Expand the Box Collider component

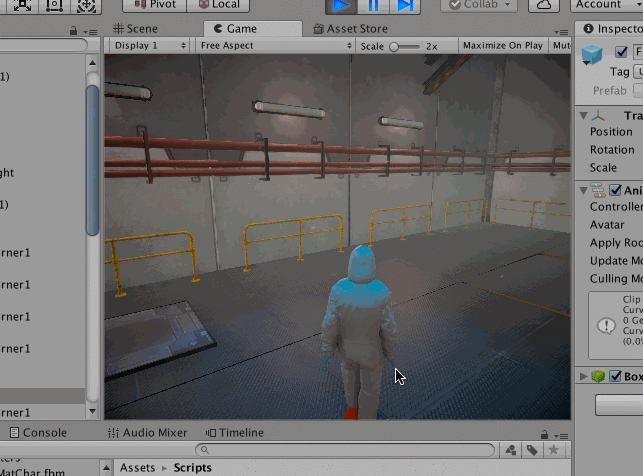tap(584, 376)
